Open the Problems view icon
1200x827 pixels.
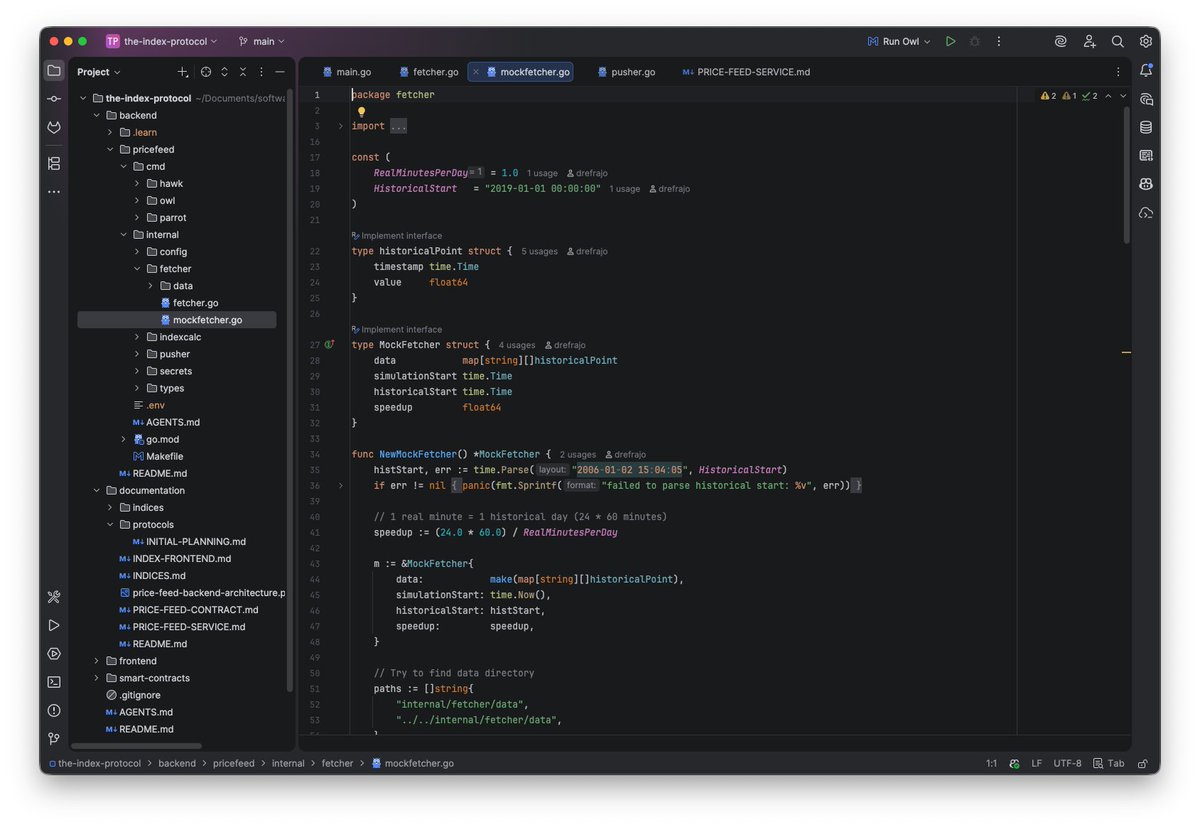[53, 710]
